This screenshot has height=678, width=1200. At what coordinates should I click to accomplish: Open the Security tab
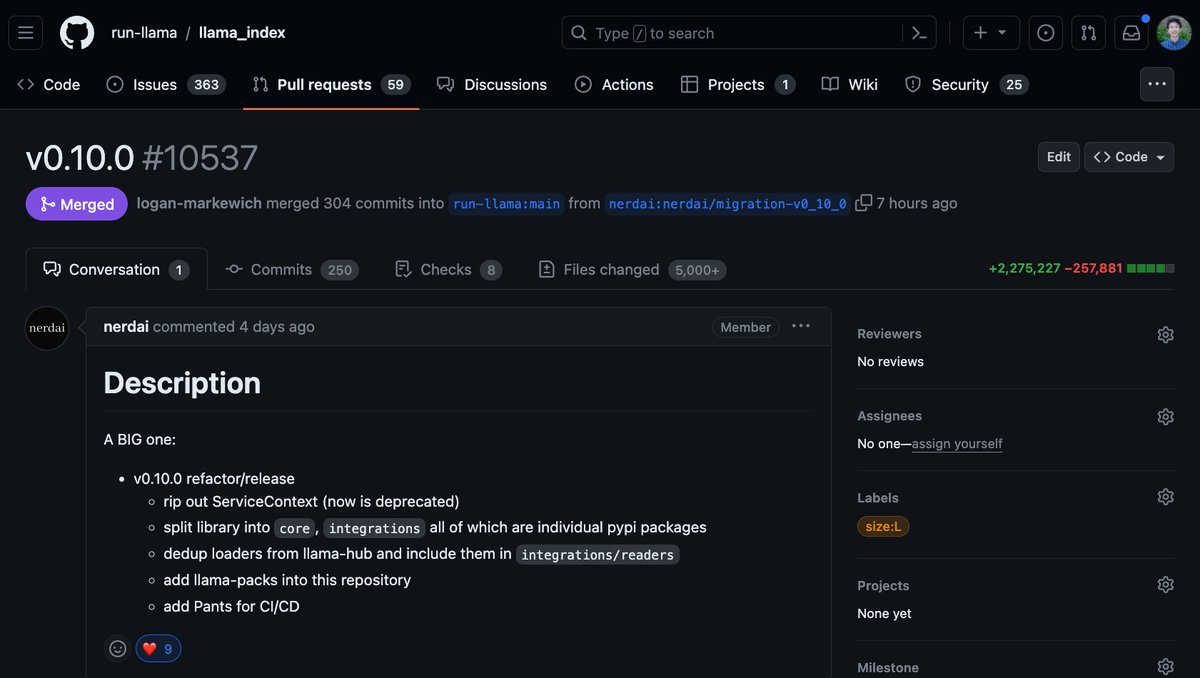point(966,85)
